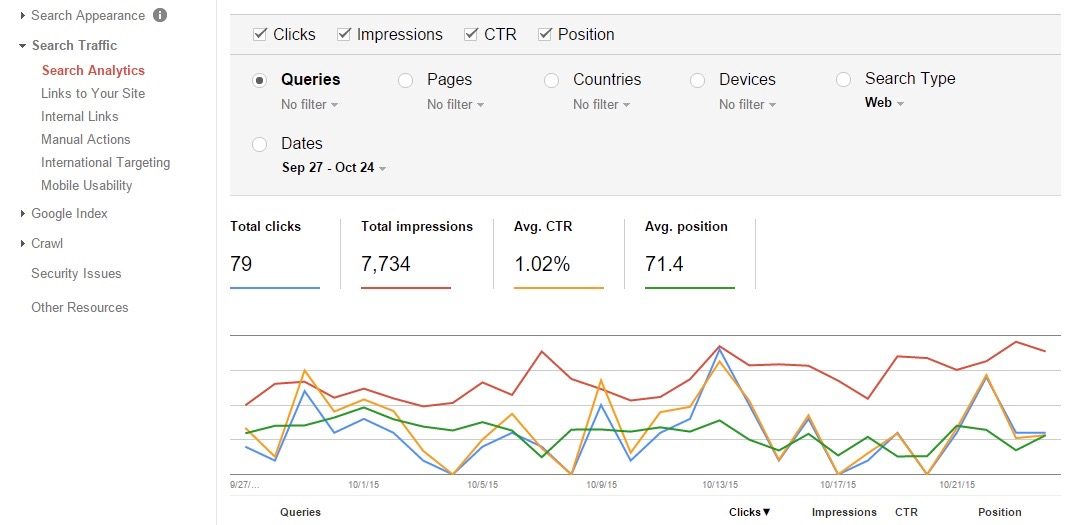
Task: Open Links to Your Site
Action: tap(93, 94)
